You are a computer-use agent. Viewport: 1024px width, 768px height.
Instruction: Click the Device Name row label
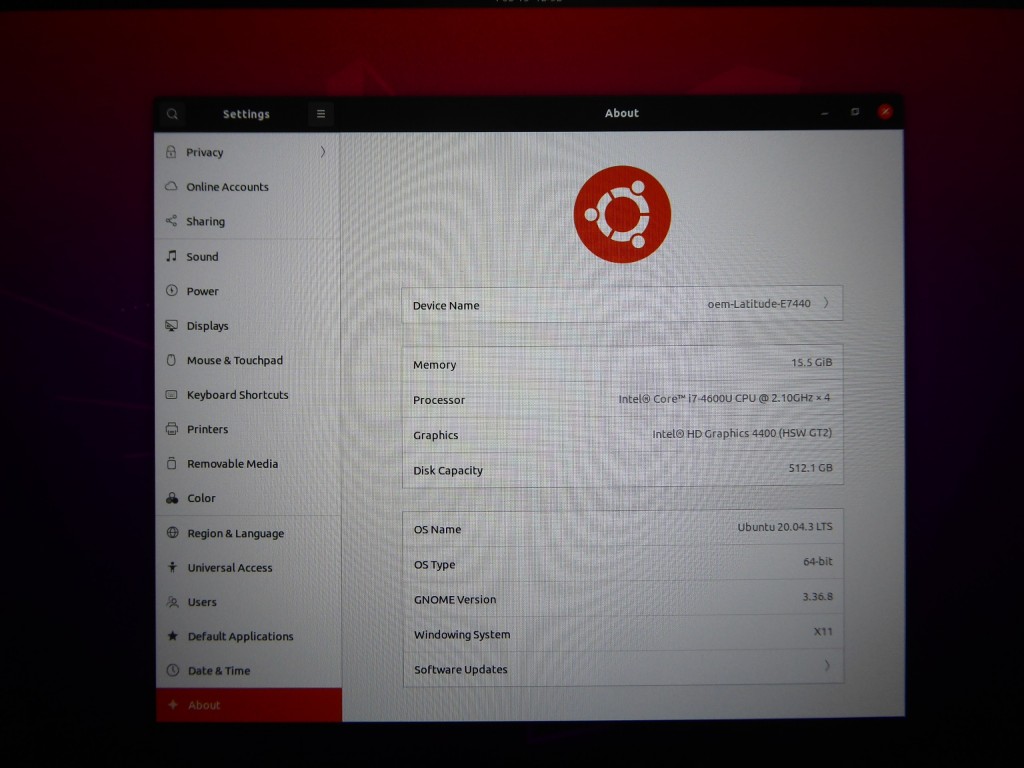click(x=446, y=305)
